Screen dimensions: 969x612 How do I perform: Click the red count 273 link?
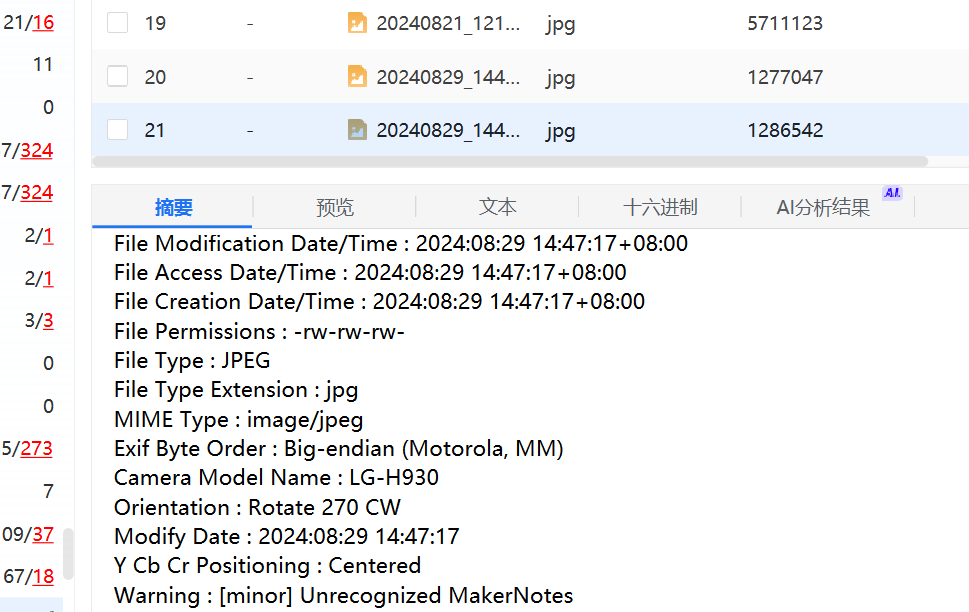(36, 448)
